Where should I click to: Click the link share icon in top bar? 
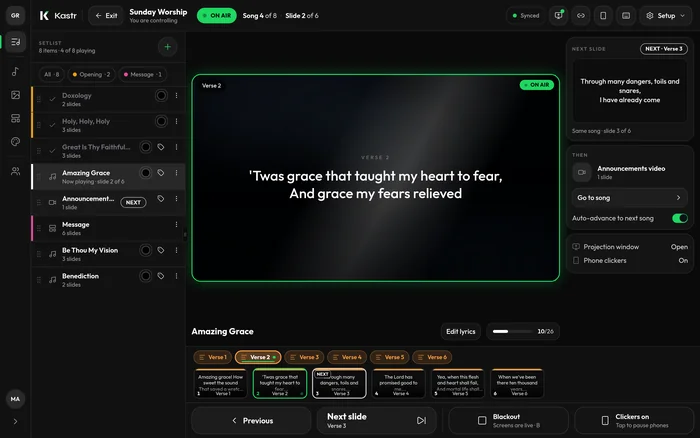point(581,16)
